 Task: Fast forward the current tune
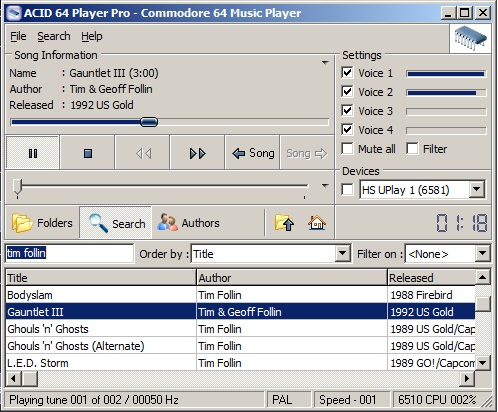197,153
